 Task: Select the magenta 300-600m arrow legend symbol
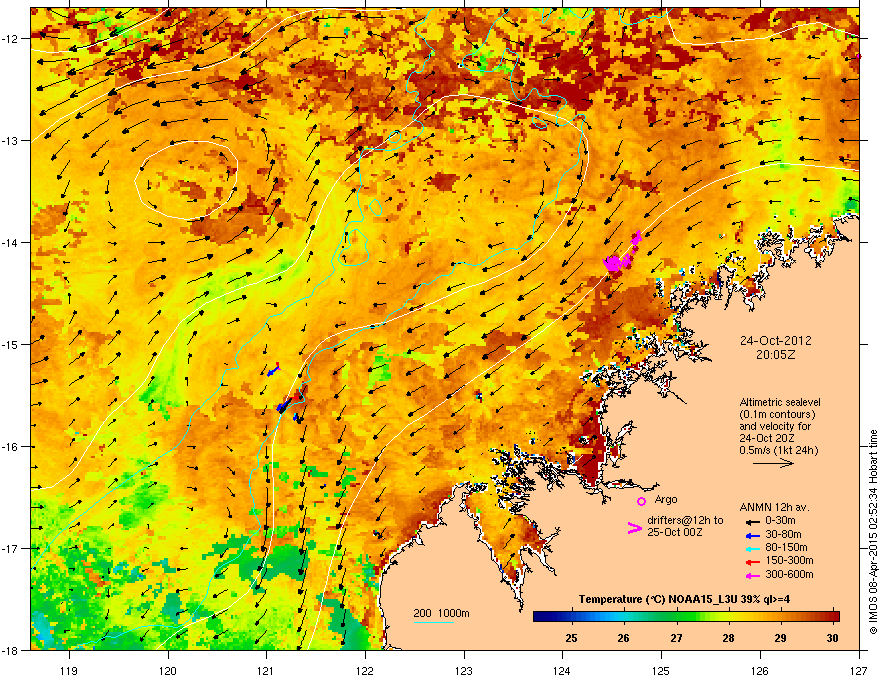(x=751, y=575)
